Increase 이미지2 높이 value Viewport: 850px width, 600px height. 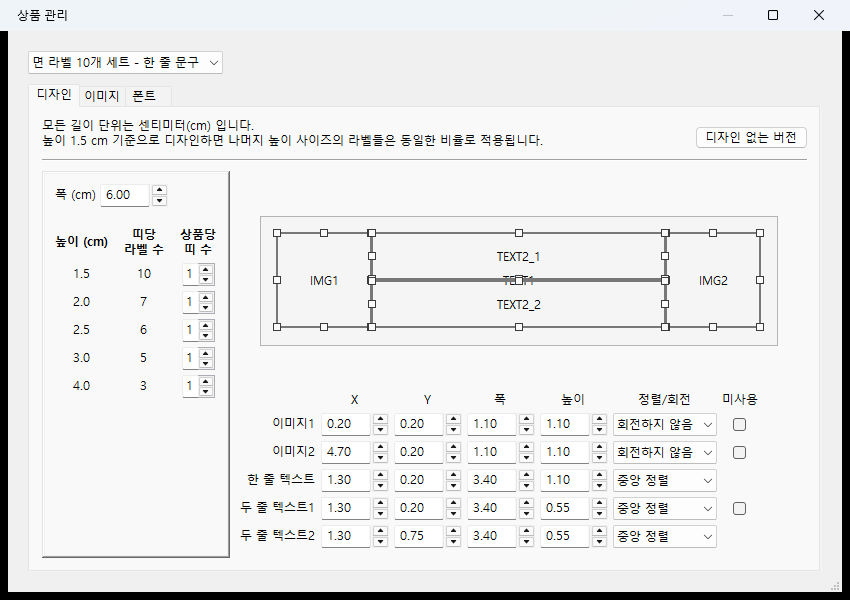[x=600, y=448]
